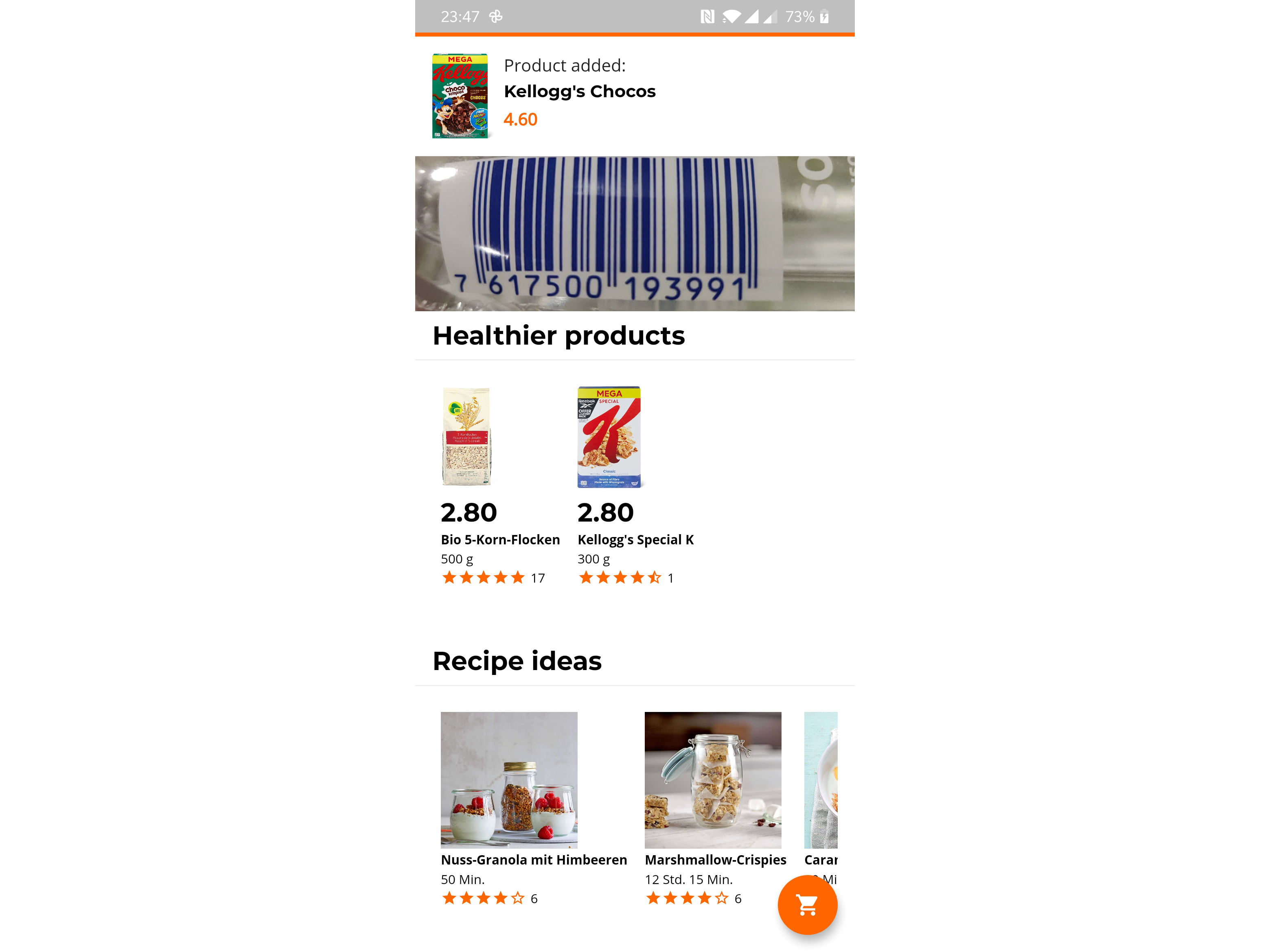Select the Kellogg's Chocos product image
Image resolution: width=1270 pixels, height=952 pixels.
pos(460,96)
